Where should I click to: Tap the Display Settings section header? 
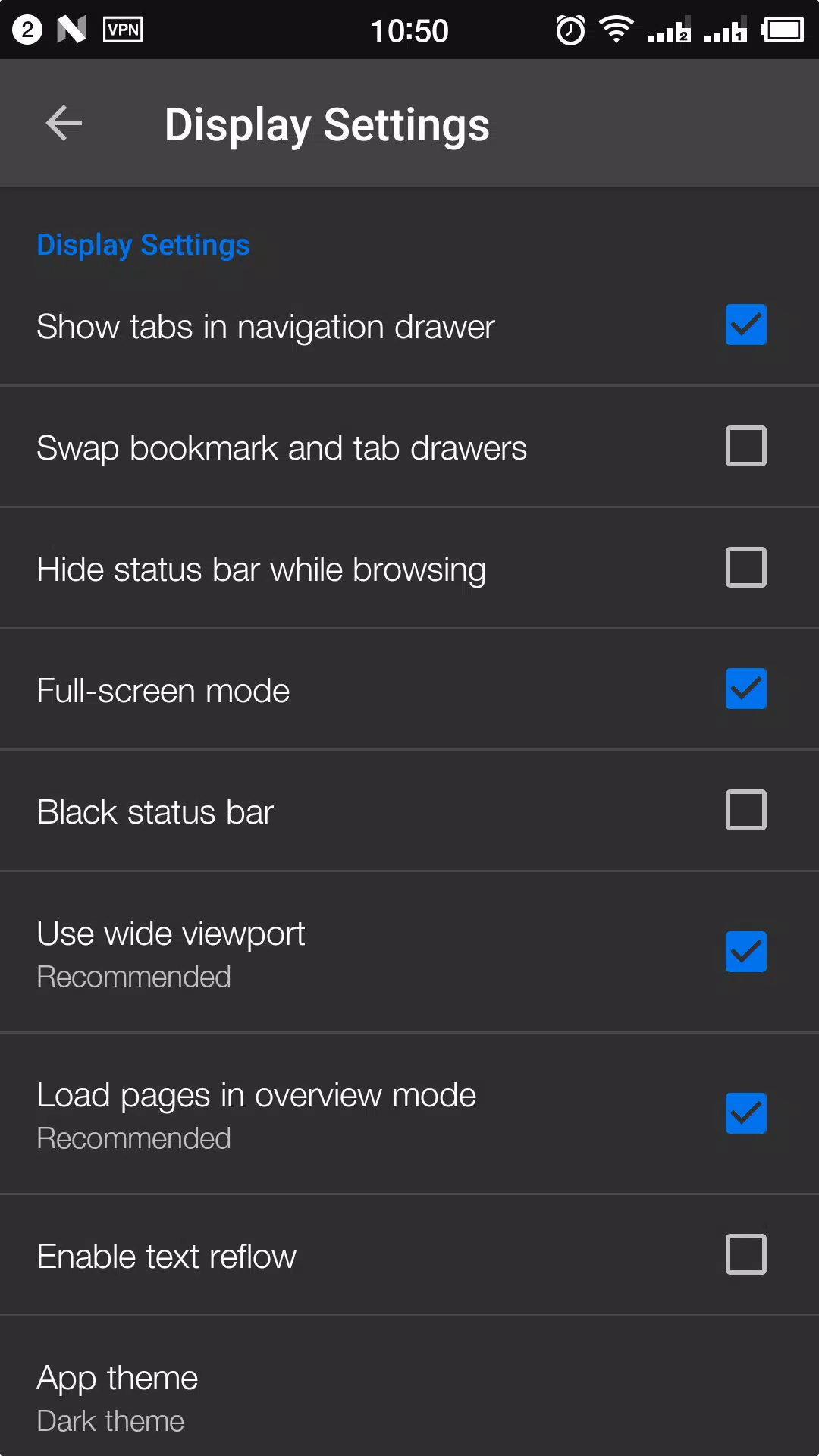pos(143,245)
